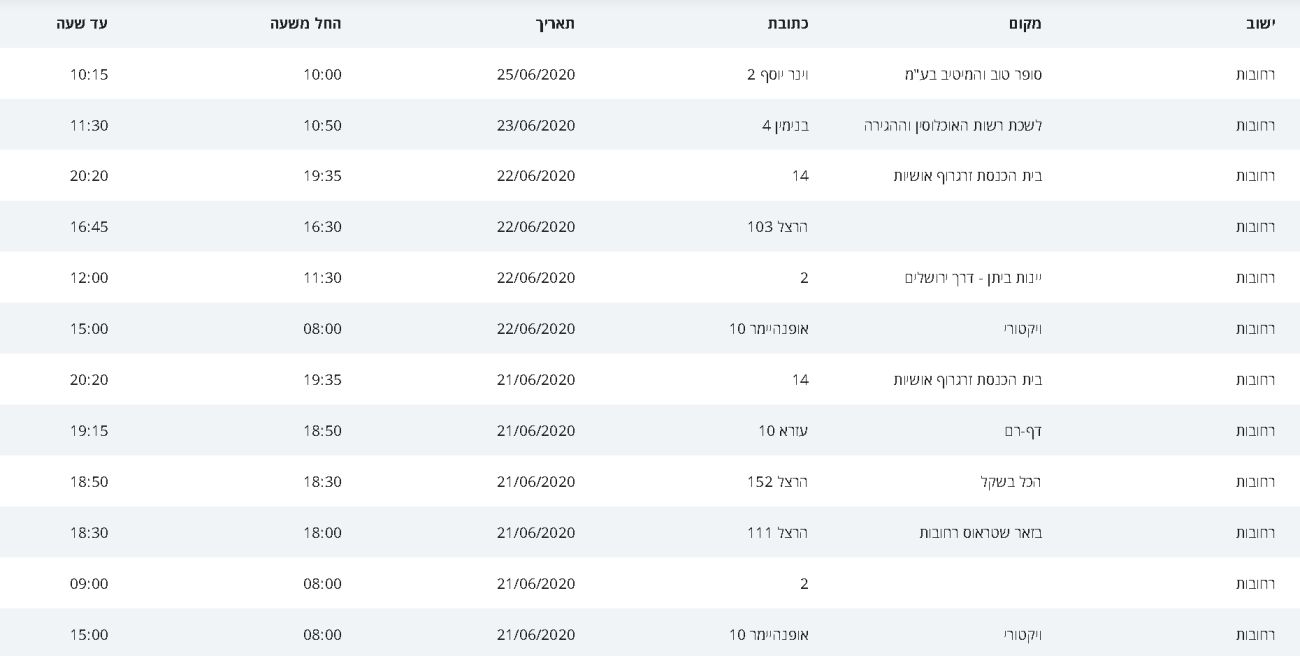Click the הכל בשקל place cell
The width and height of the screenshot is (1300, 656).
click(1011, 482)
